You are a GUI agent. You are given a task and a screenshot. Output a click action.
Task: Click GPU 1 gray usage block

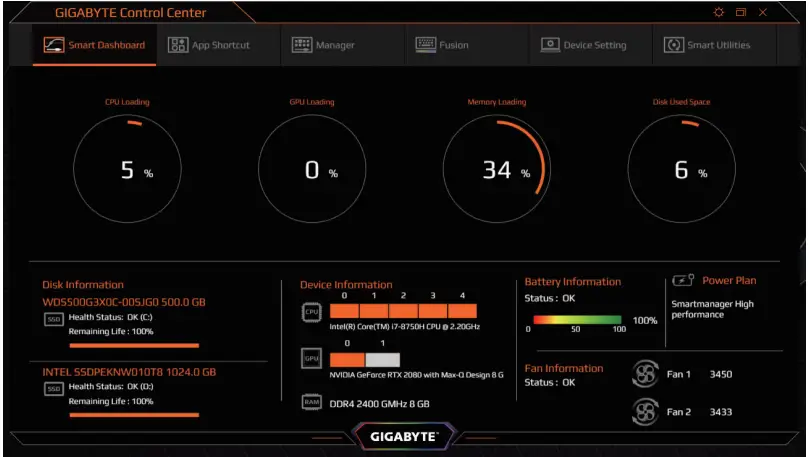point(382,359)
